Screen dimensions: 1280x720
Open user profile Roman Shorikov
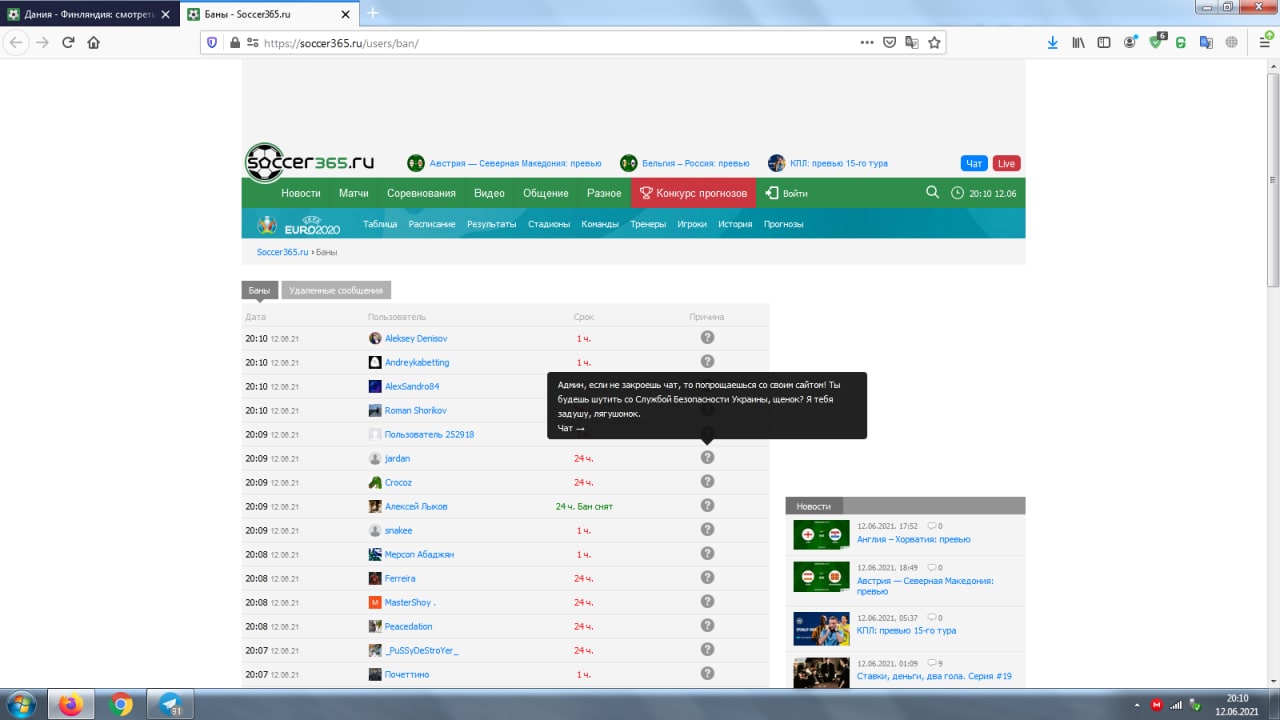tap(416, 410)
